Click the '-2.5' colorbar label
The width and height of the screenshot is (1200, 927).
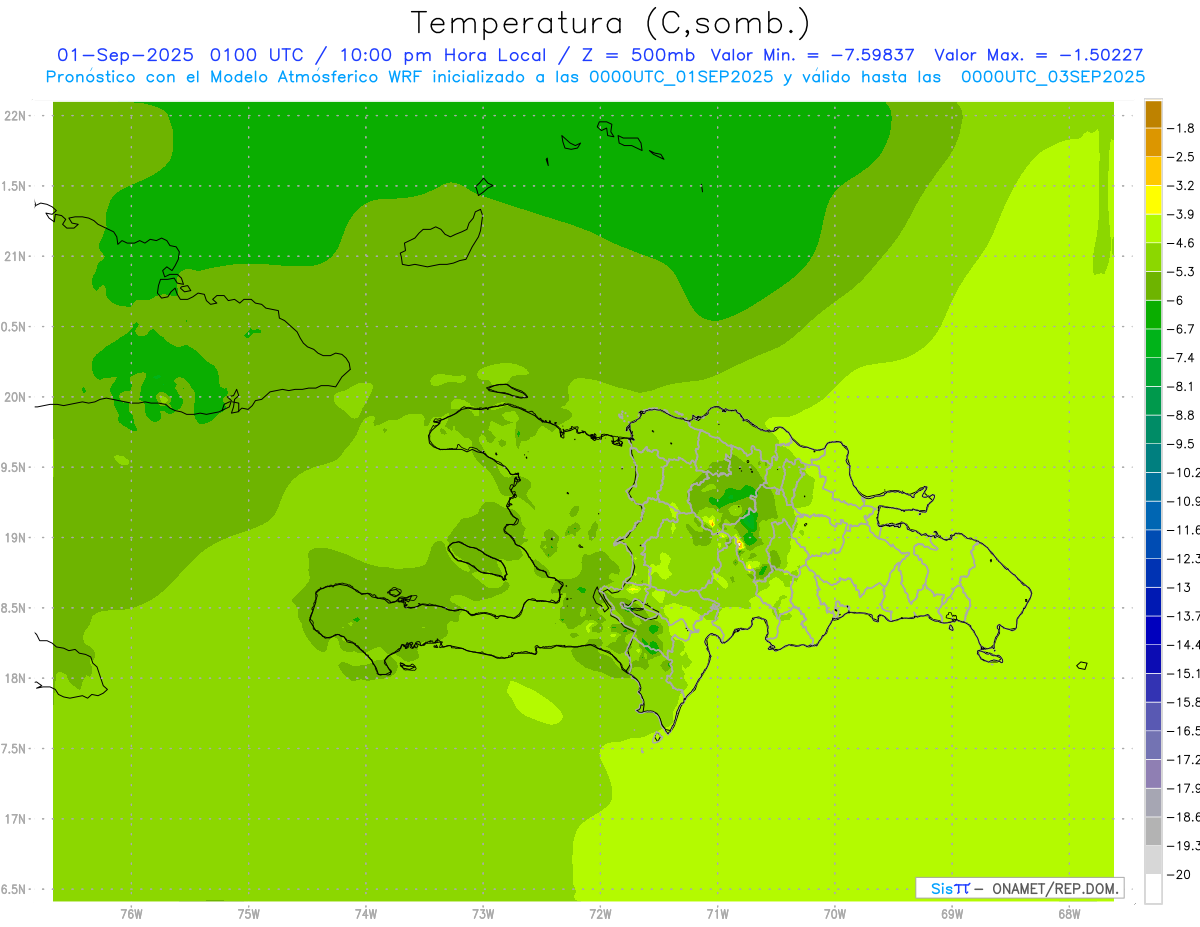(1183, 157)
